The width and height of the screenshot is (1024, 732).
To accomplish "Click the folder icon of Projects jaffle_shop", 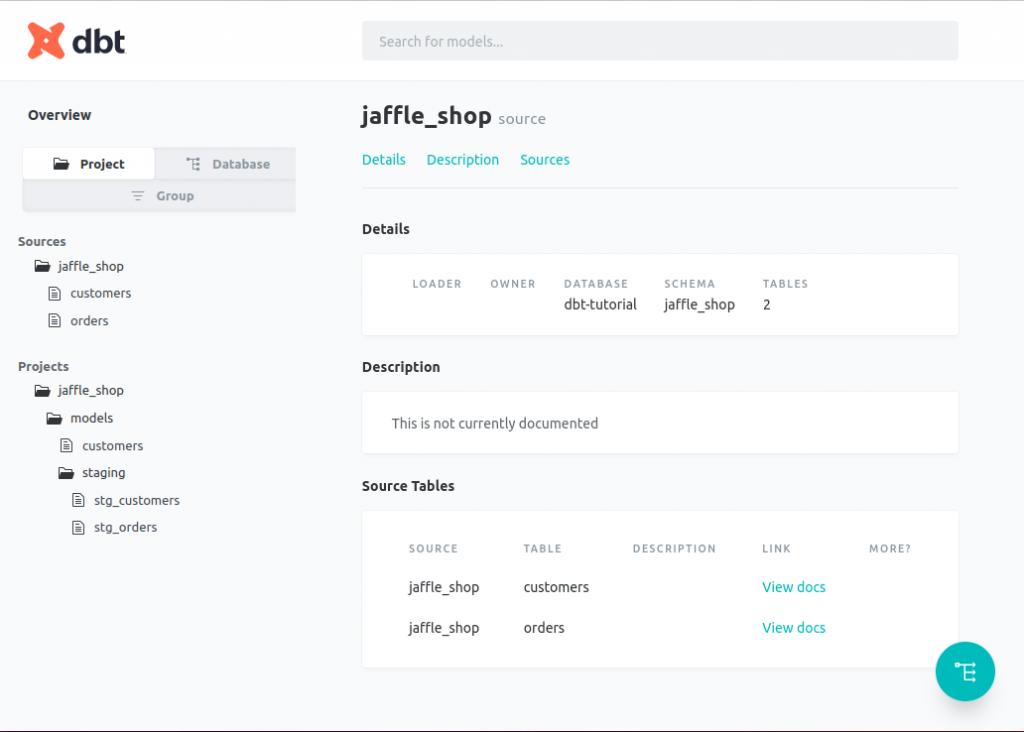I will [42, 390].
